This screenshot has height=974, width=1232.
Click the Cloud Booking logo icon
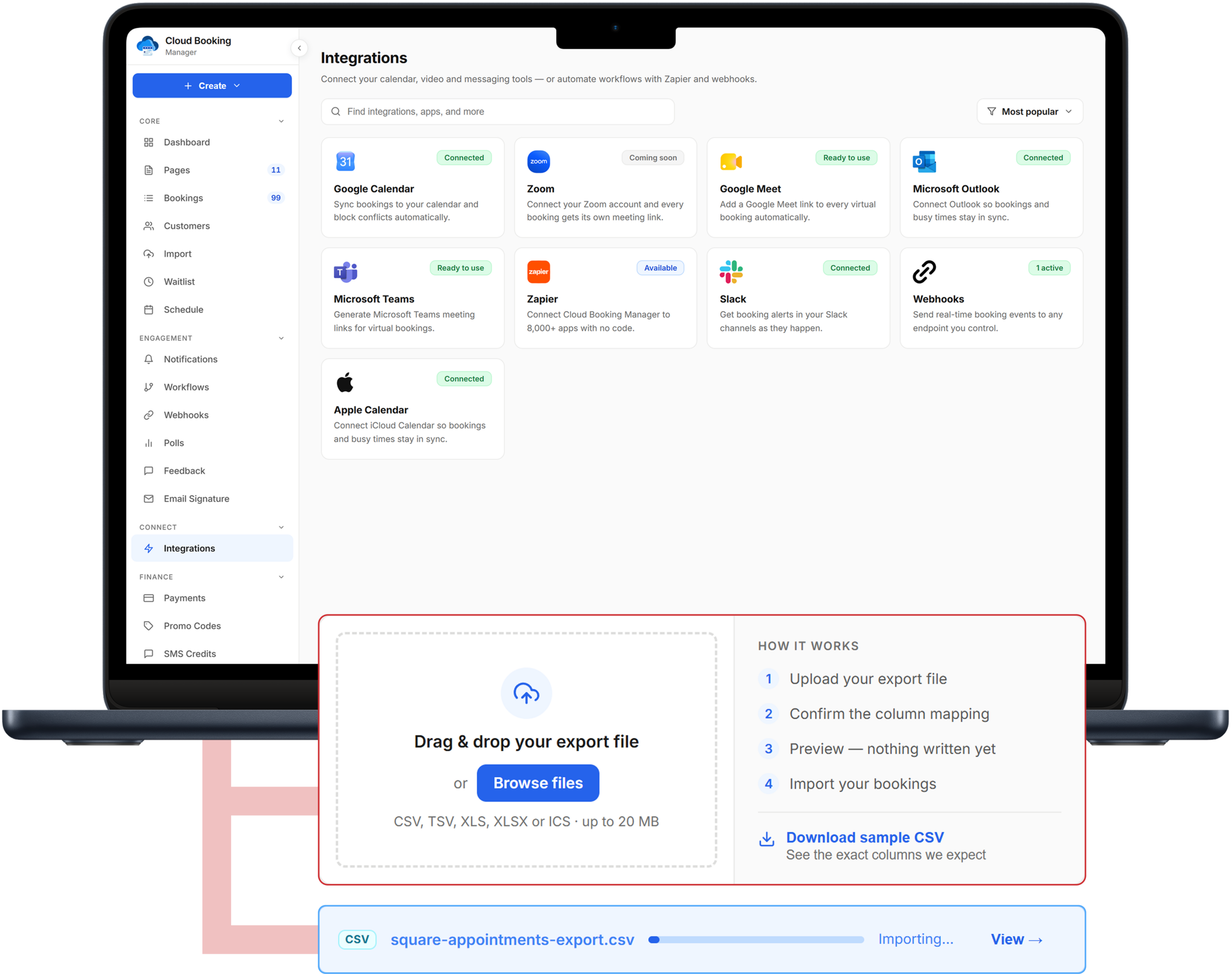[x=148, y=46]
